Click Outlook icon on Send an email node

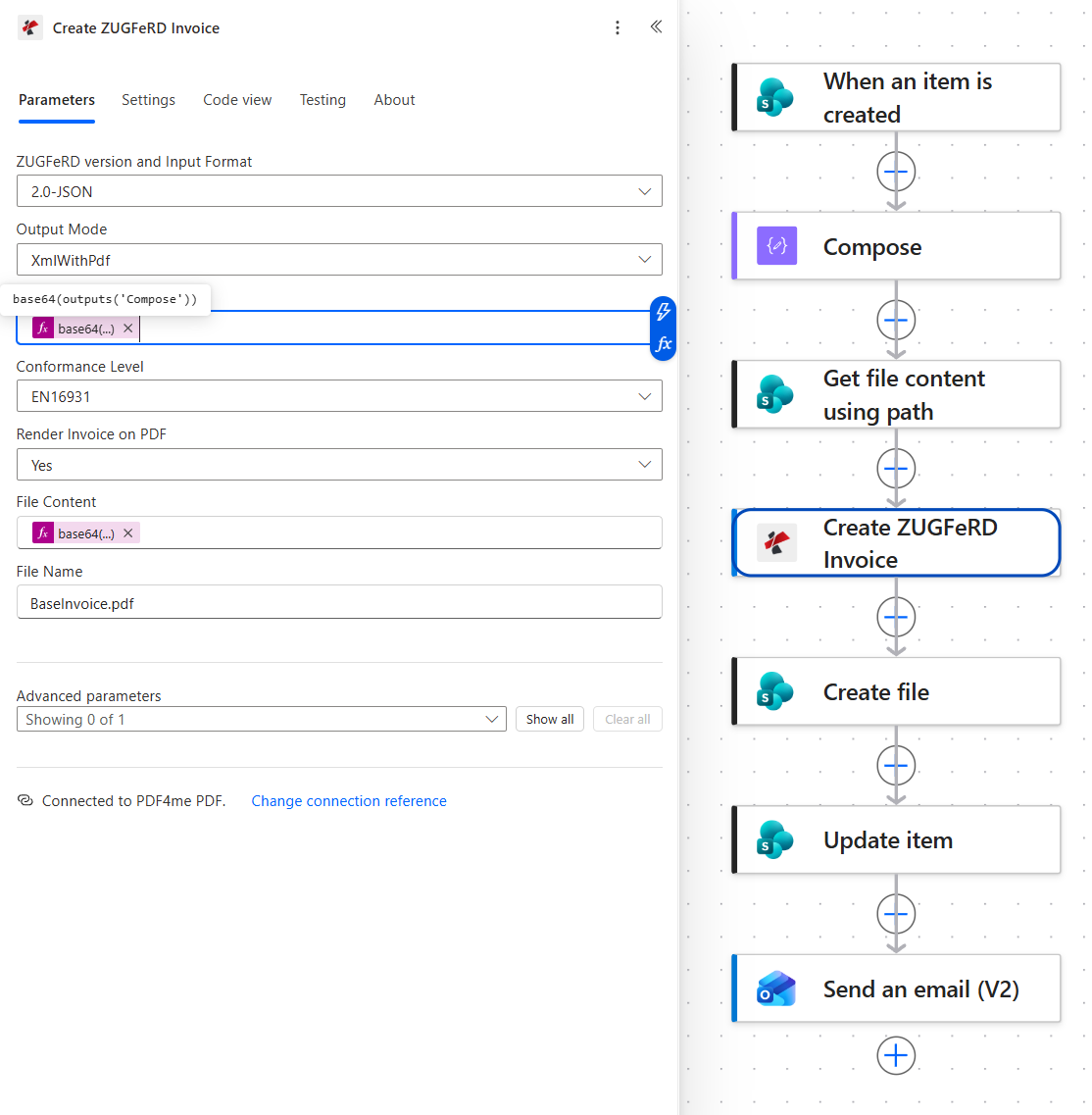[x=775, y=989]
